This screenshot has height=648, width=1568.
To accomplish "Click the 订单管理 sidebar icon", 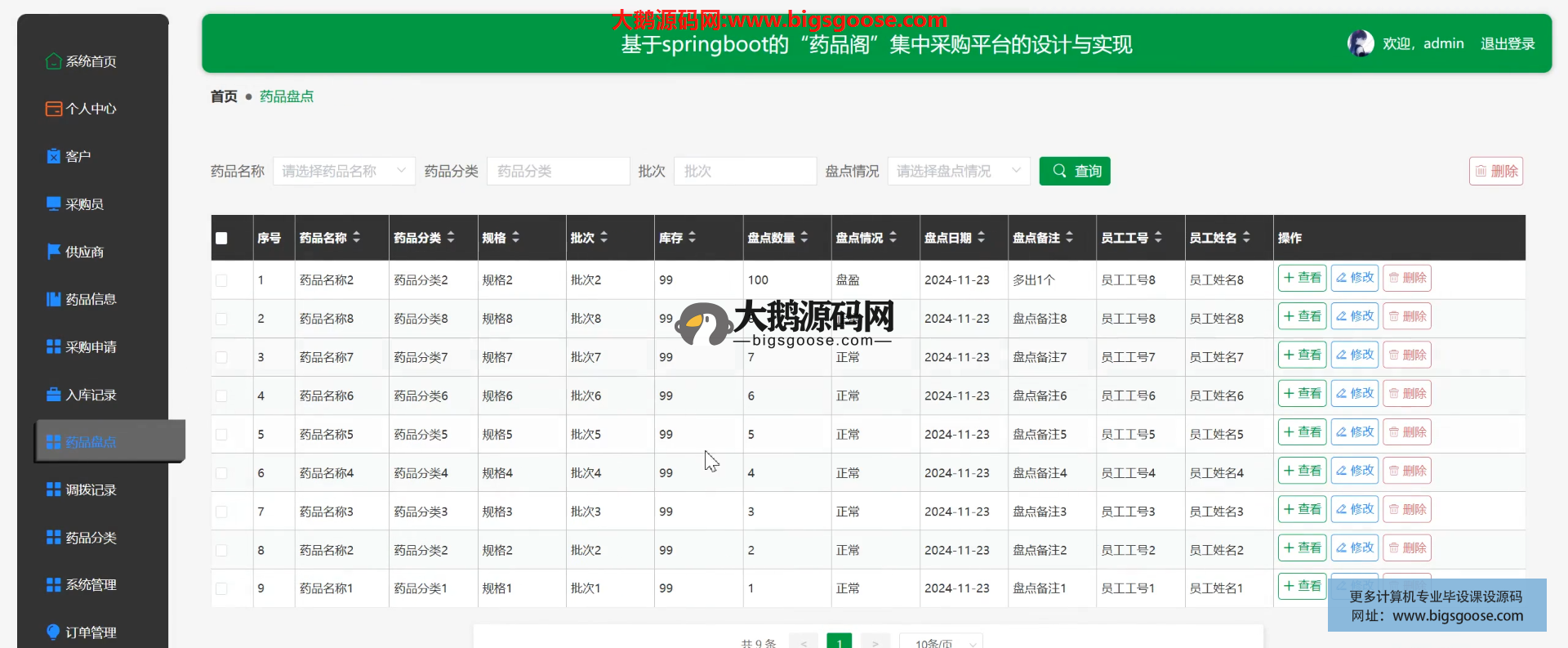I will pyautogui.click(x=53, y=632).
